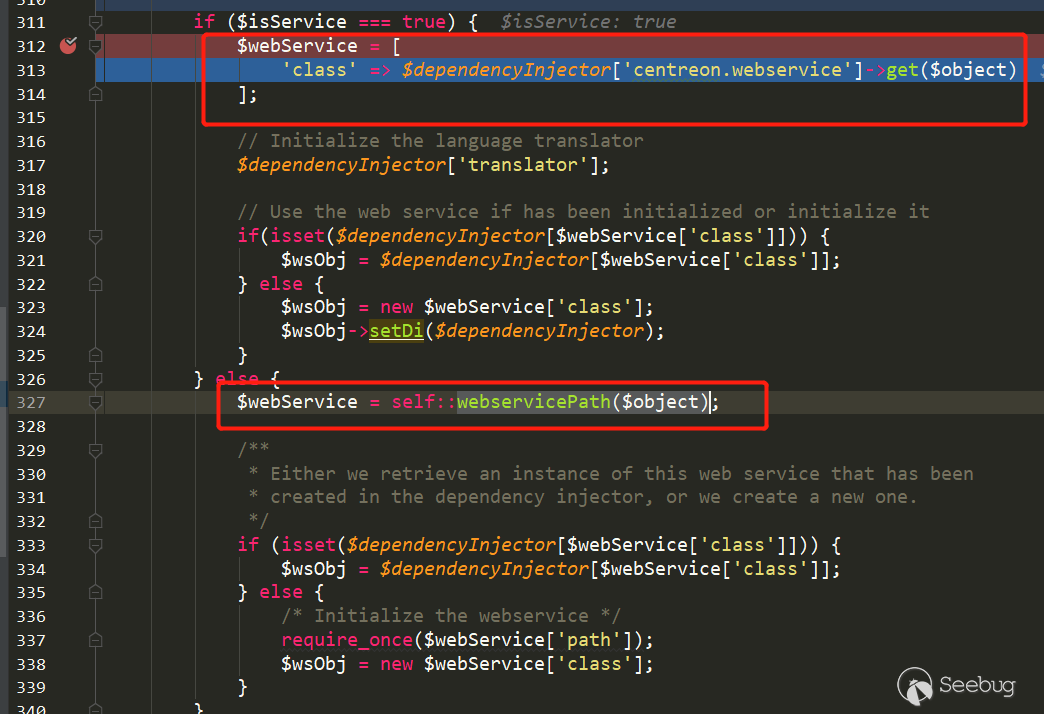Click the fold end marker at line 314
Screen dimensions: 1044x714
(95, 94)
